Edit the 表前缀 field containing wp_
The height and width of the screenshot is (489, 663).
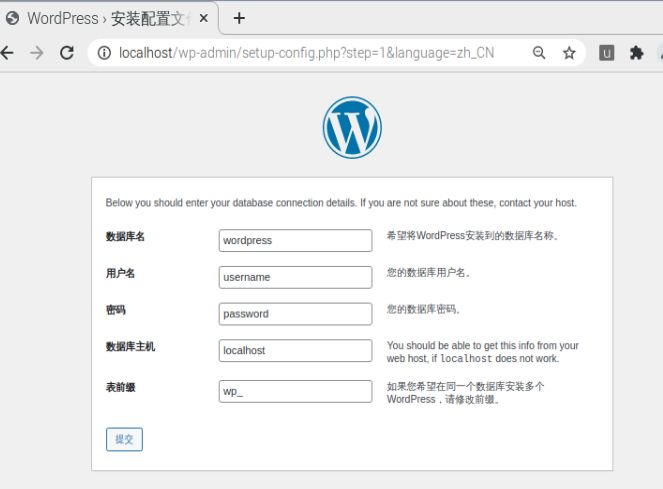point(296,391)
